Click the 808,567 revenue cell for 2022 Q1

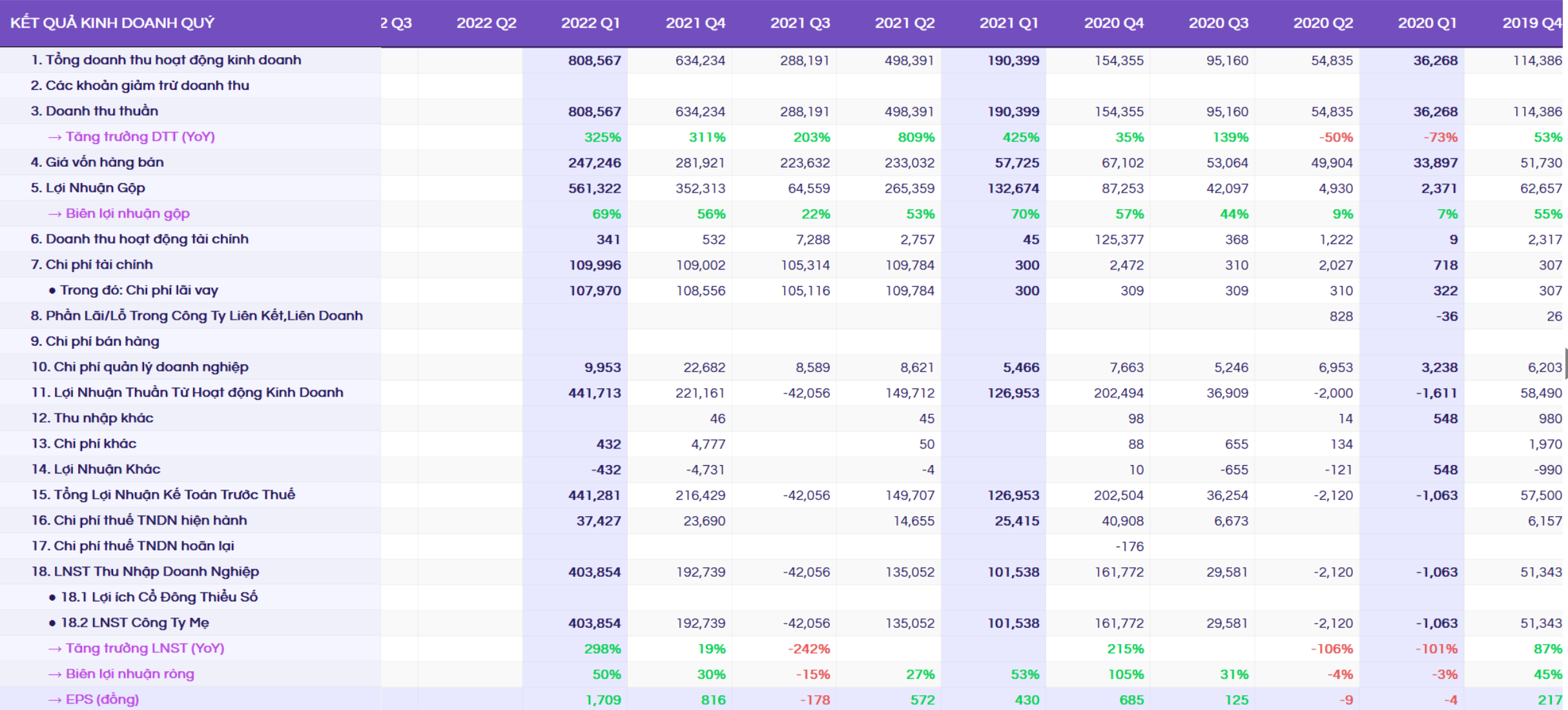coord(594,61)
